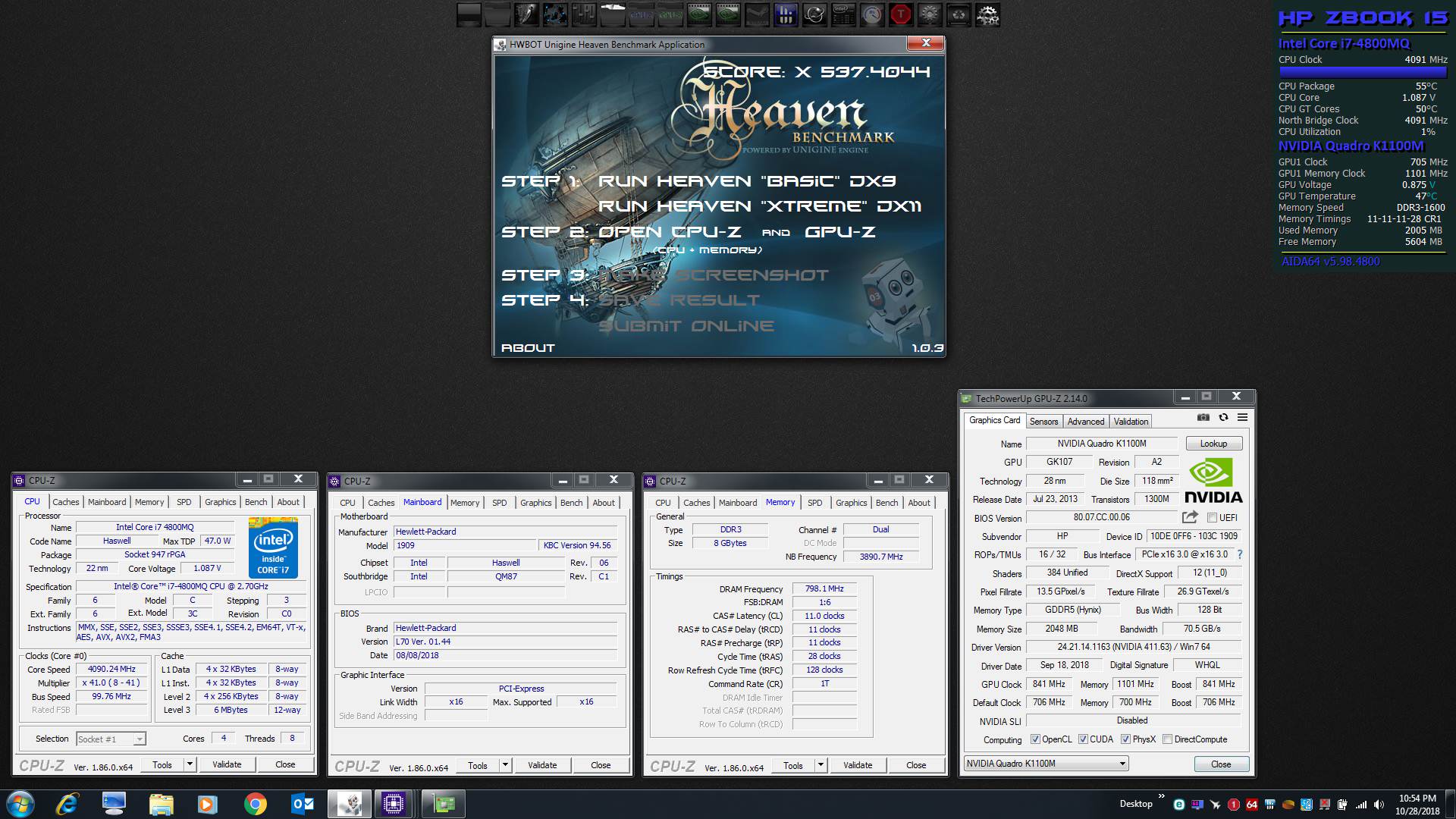Screen dimensions: 1456x819
Task: Click the Bus Interface question mark in GPU-Z
Action: (1240, 554)
